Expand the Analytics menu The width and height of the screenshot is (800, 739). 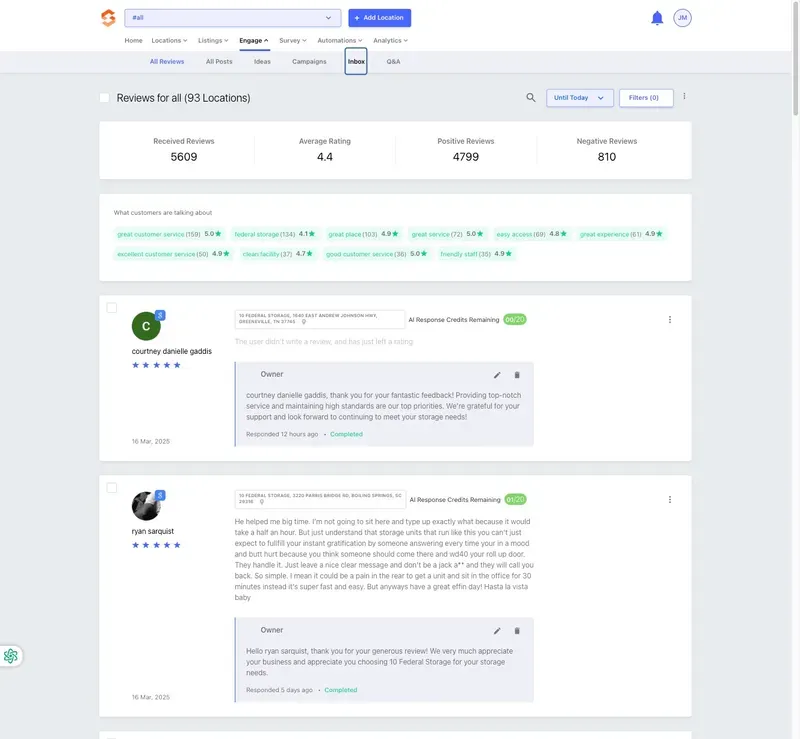pyautogui.click(x=390, y=40)
